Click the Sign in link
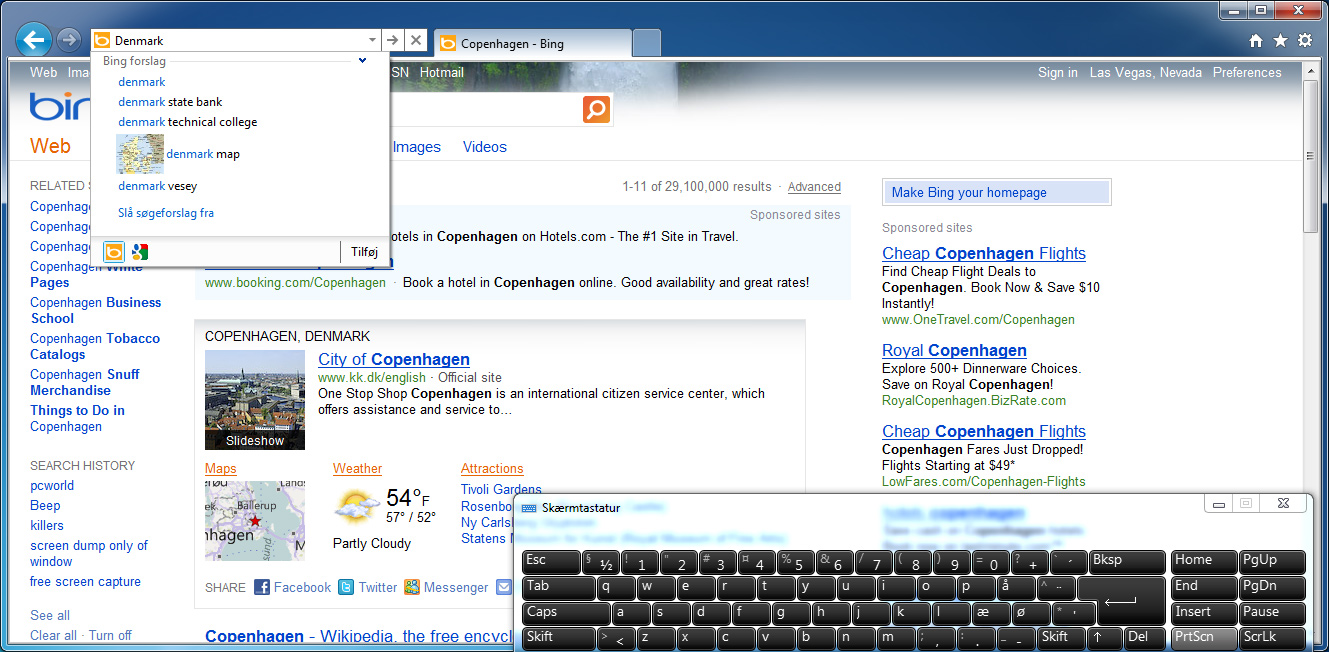Screen dimensions: 1329x652 point(1058,72)
